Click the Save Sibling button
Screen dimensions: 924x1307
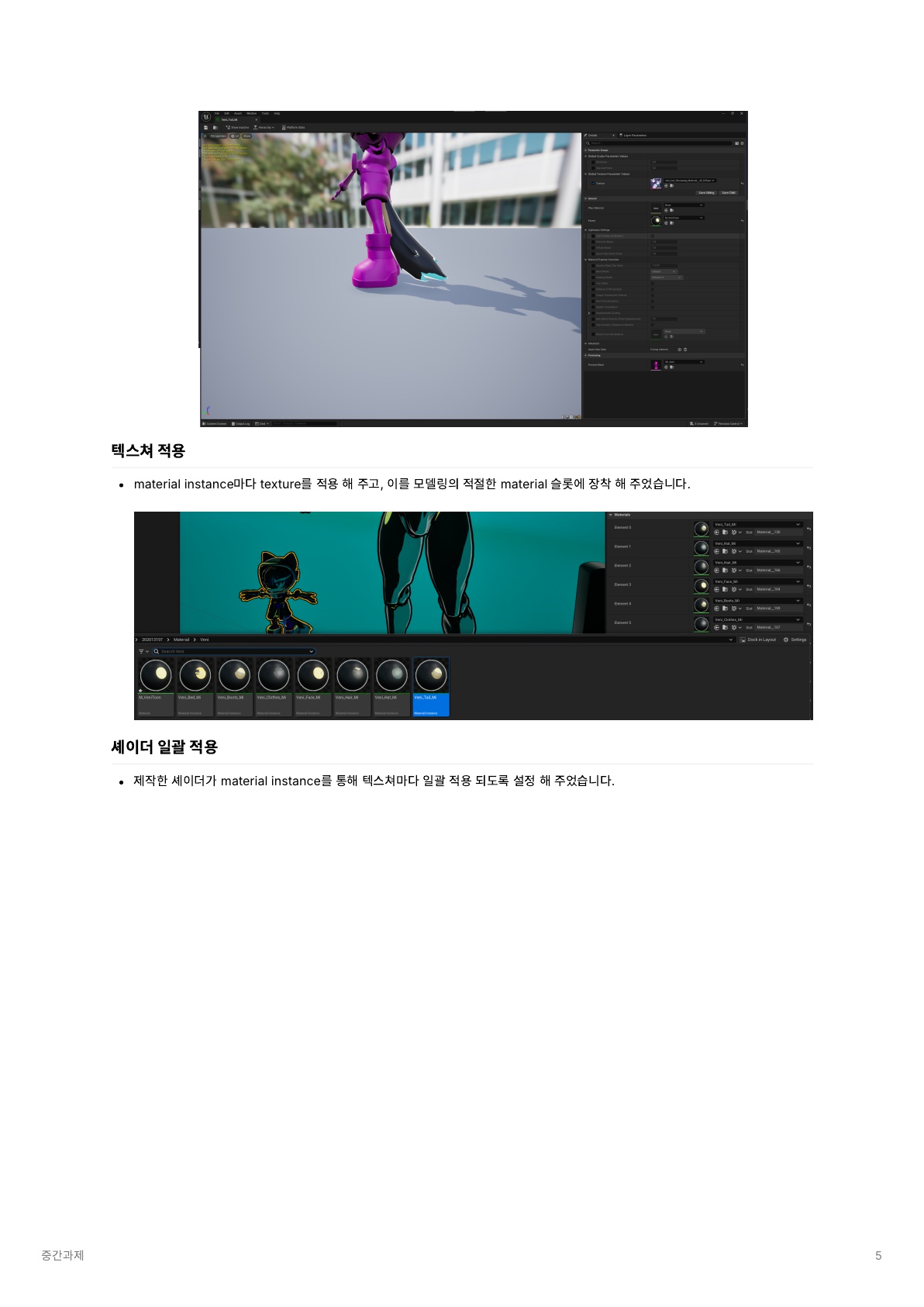tap(706, 192)
